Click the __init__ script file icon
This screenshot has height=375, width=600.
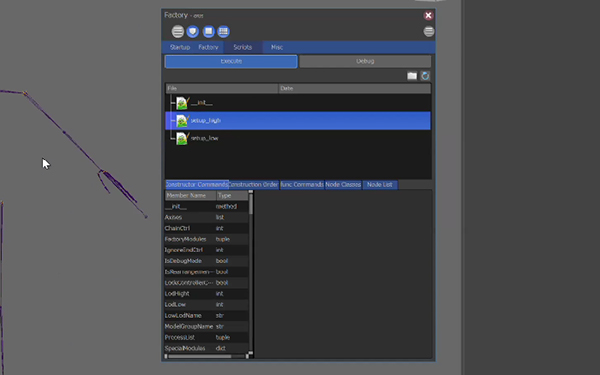click(182, 103)
